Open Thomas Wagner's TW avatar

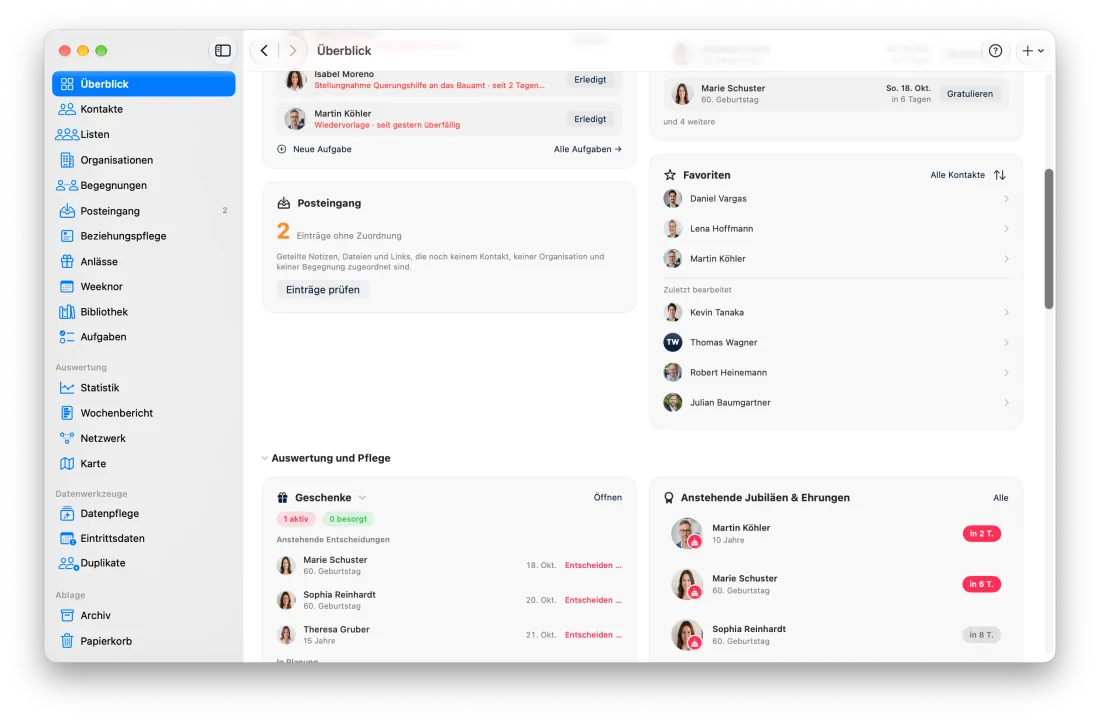click(673, 342)
